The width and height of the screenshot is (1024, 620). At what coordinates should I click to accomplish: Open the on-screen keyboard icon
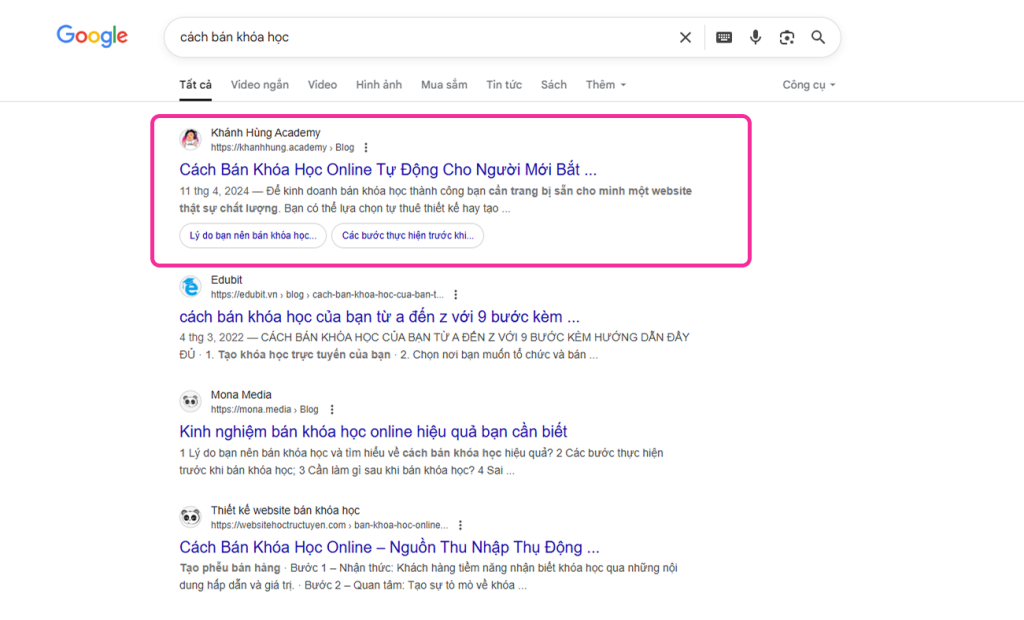pos(724,37)
